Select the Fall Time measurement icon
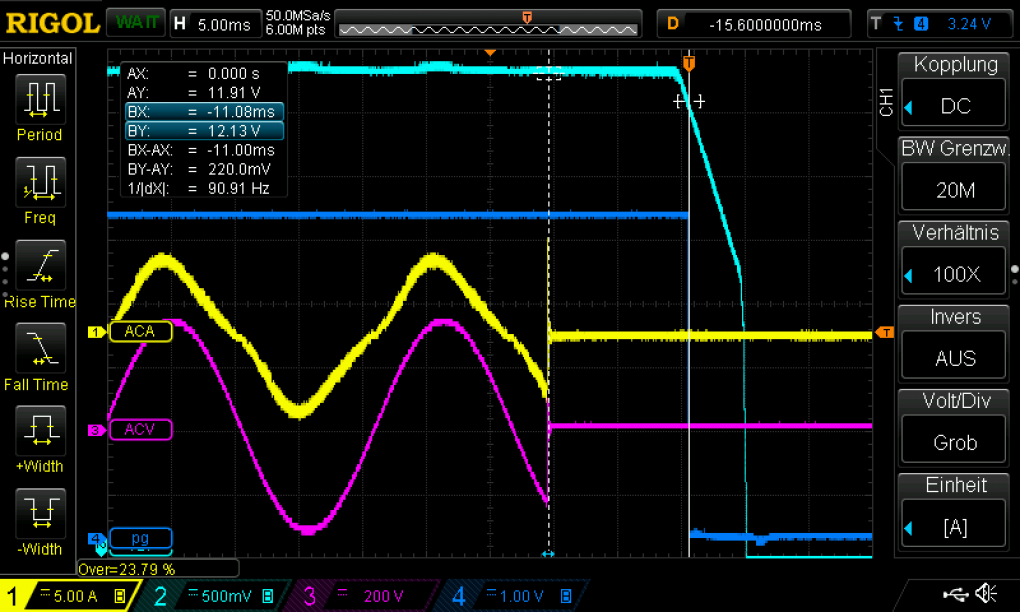The height and width of the screenshot is (612, 1020). (40, 347)
